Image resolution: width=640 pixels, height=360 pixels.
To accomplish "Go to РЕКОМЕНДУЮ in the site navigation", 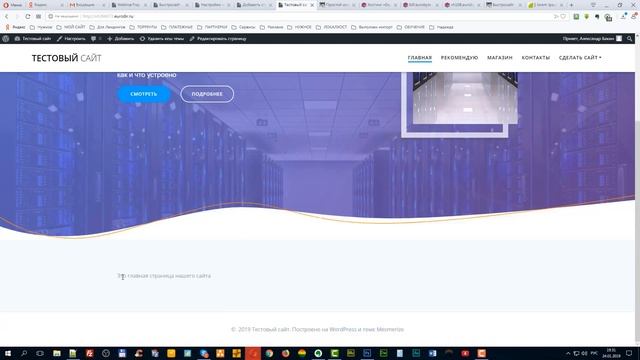I will [x=459, y=58].
